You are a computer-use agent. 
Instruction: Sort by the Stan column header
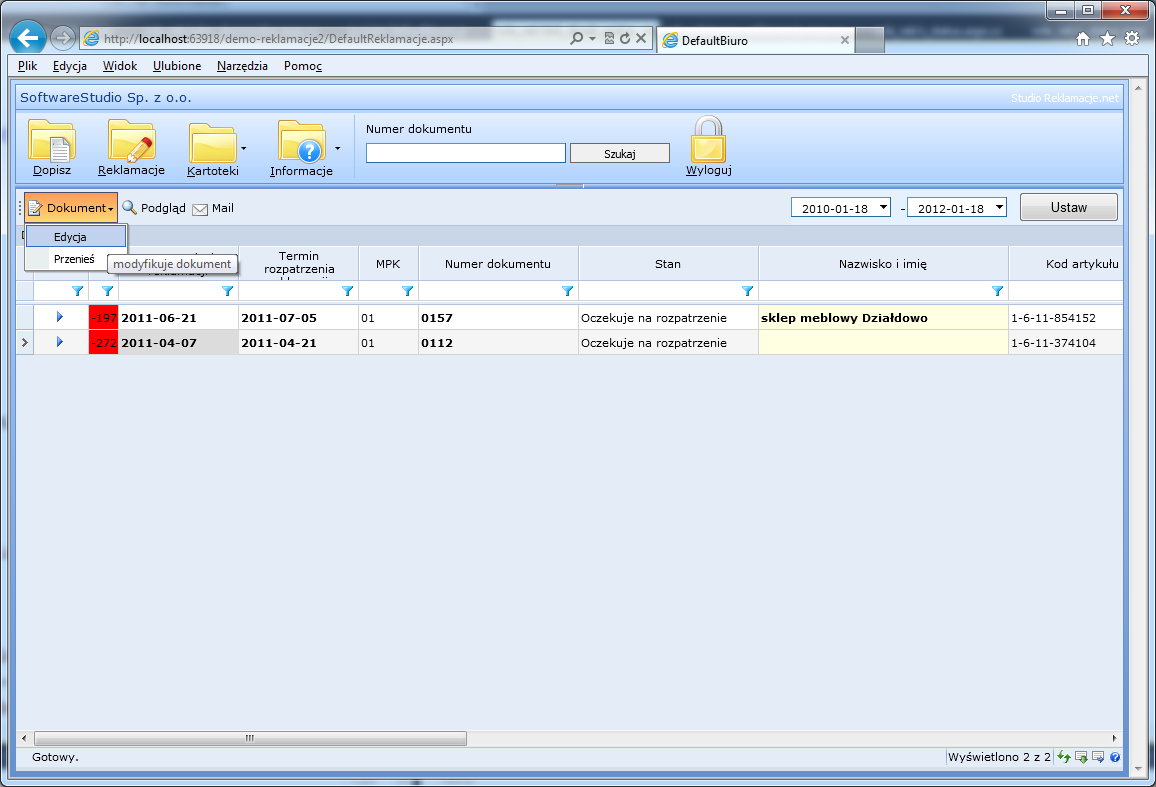point(668,263)
